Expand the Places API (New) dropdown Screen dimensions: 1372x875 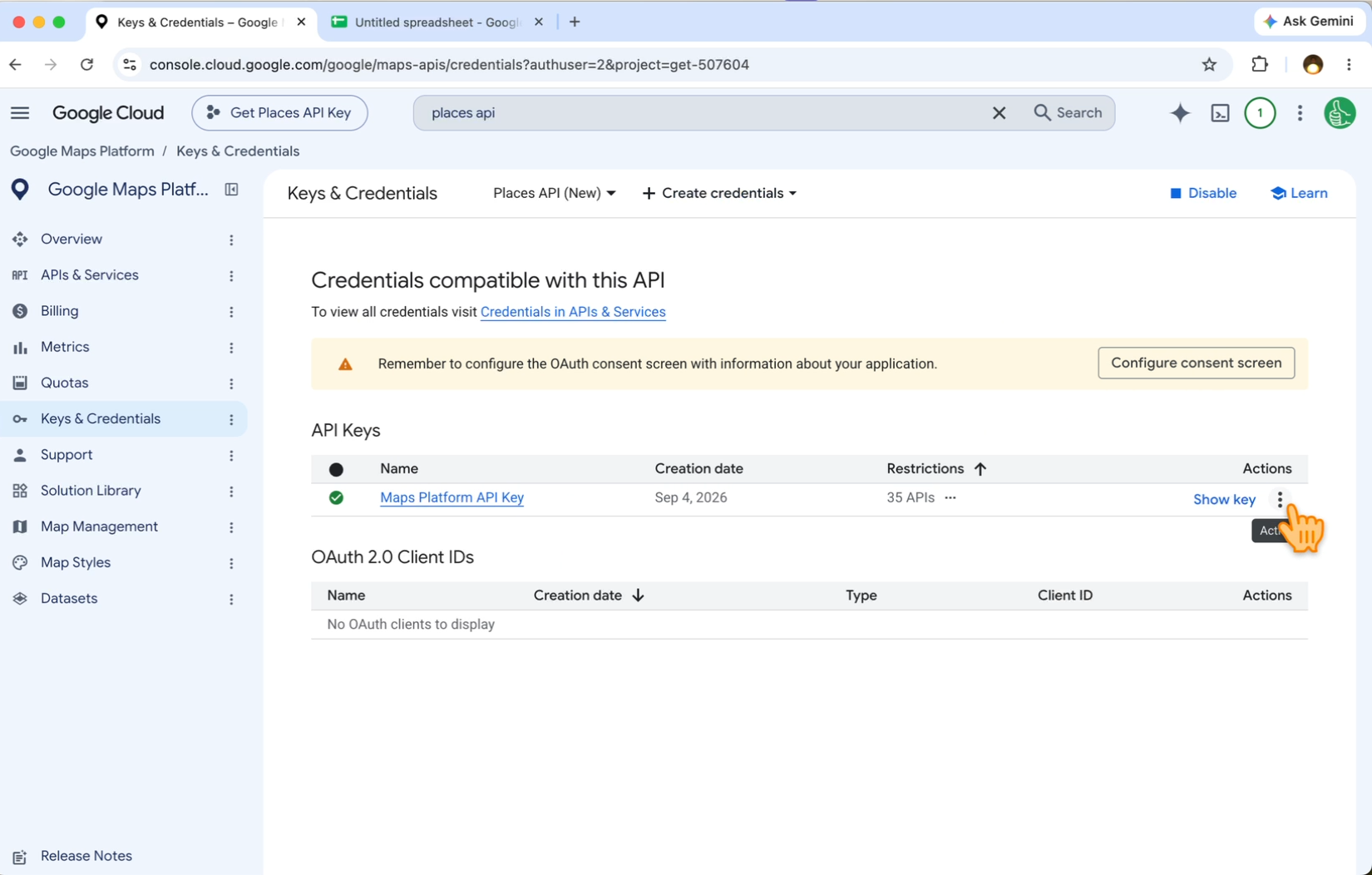point(554,193)
